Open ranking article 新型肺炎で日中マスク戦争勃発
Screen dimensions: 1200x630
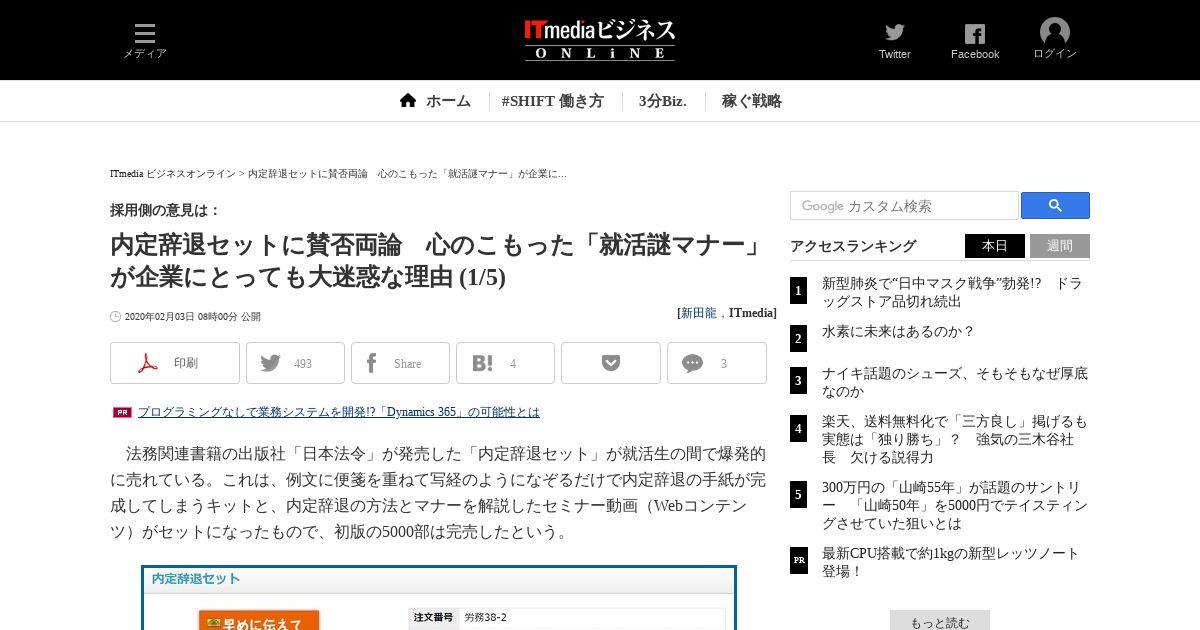(952, 292)
